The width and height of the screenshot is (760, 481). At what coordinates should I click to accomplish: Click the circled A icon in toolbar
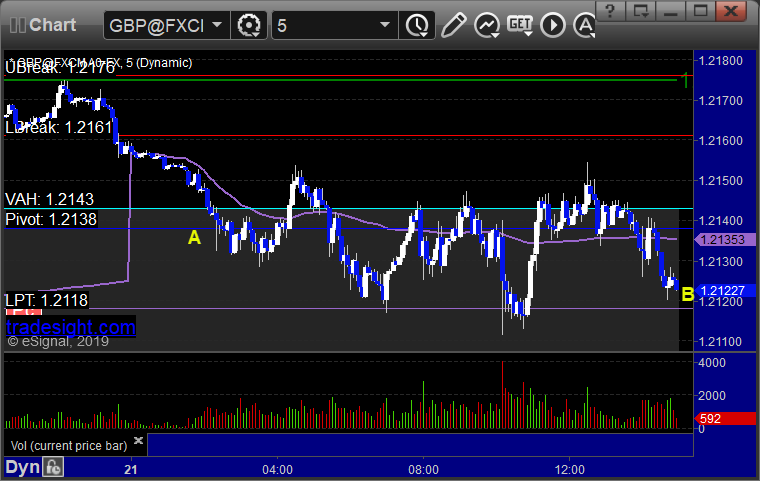coord(584,25)
